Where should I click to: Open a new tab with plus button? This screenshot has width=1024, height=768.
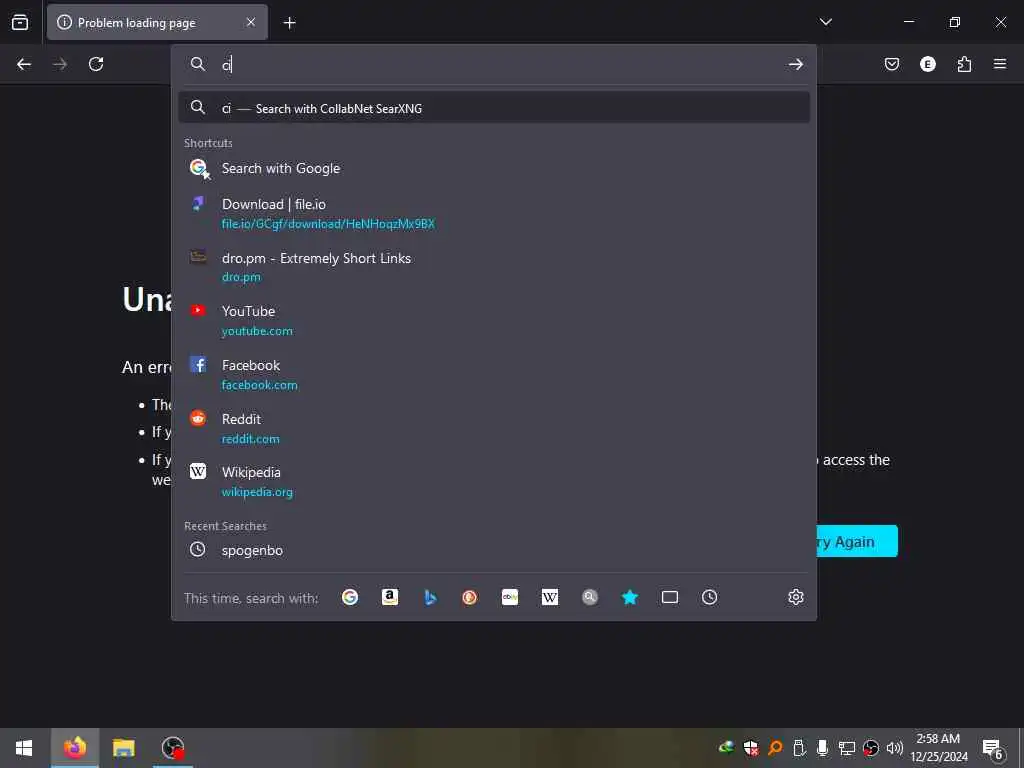289,23
